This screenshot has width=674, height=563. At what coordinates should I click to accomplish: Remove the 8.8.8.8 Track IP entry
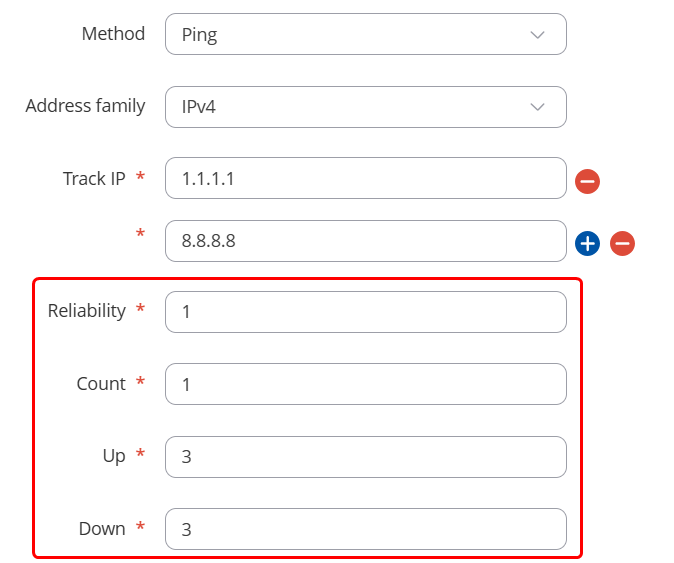tap(622, 243)
